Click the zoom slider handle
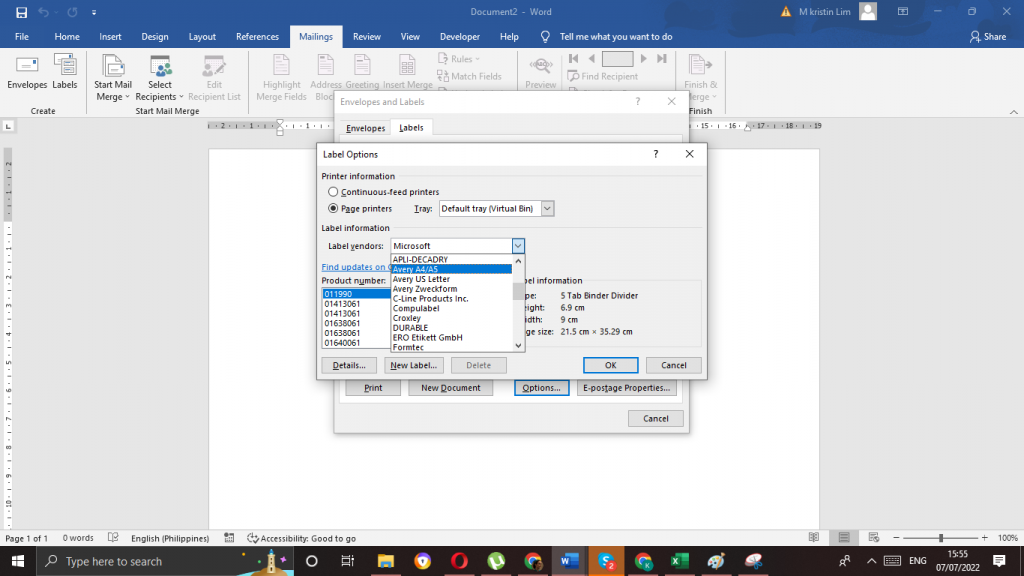Image resolution: width=1024 pixels, height=576 pixels. pos(941,537)
